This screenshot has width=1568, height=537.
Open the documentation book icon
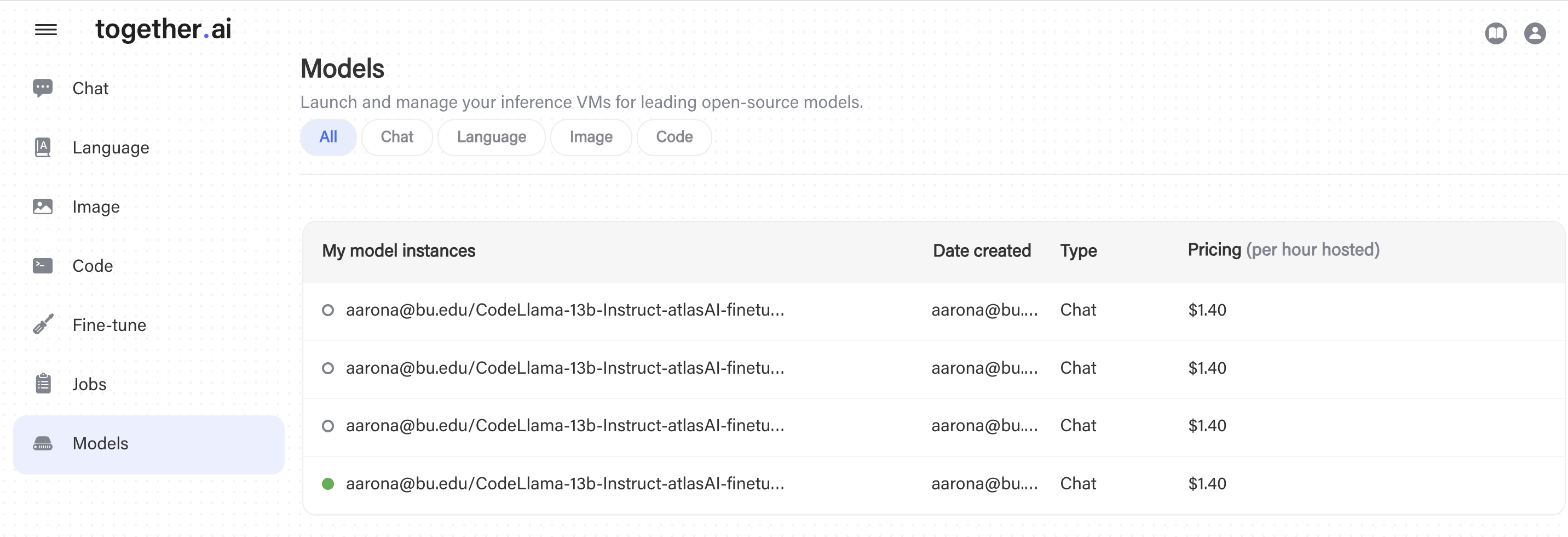click(1496, 33)
